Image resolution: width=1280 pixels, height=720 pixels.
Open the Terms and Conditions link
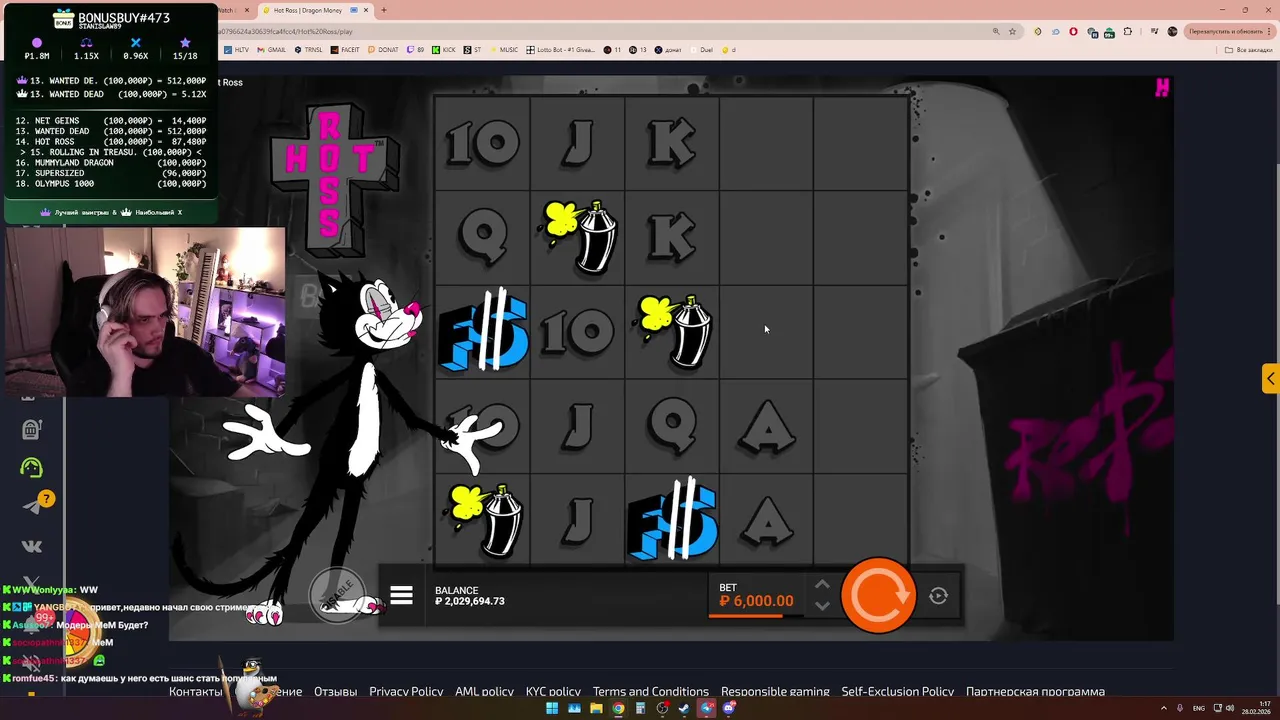pyautogui.click(x=650, y=692)
